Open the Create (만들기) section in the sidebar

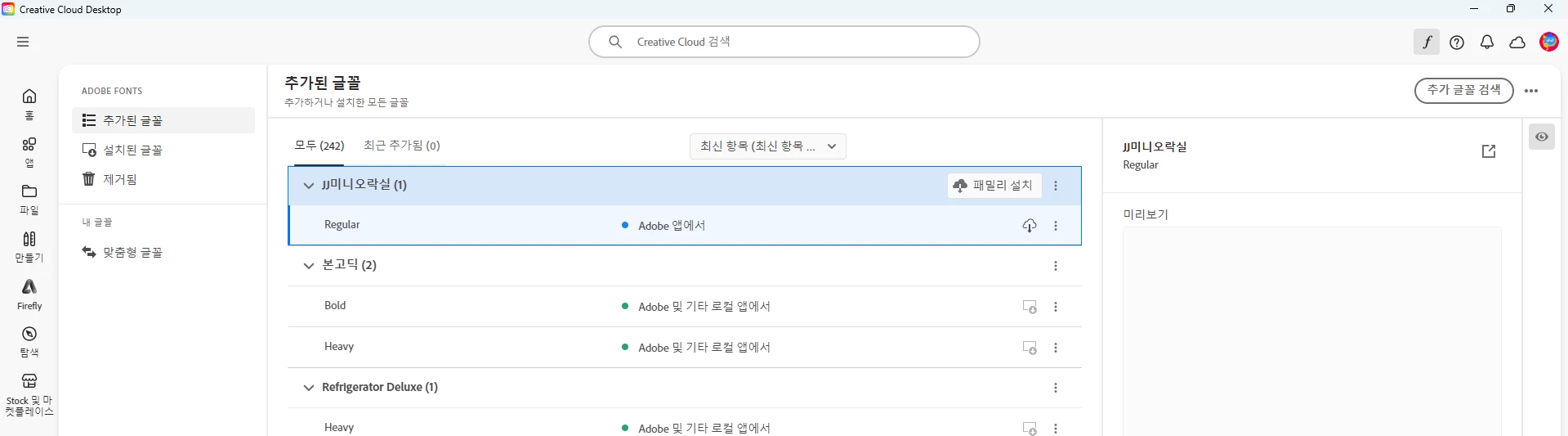pos(29,247)
